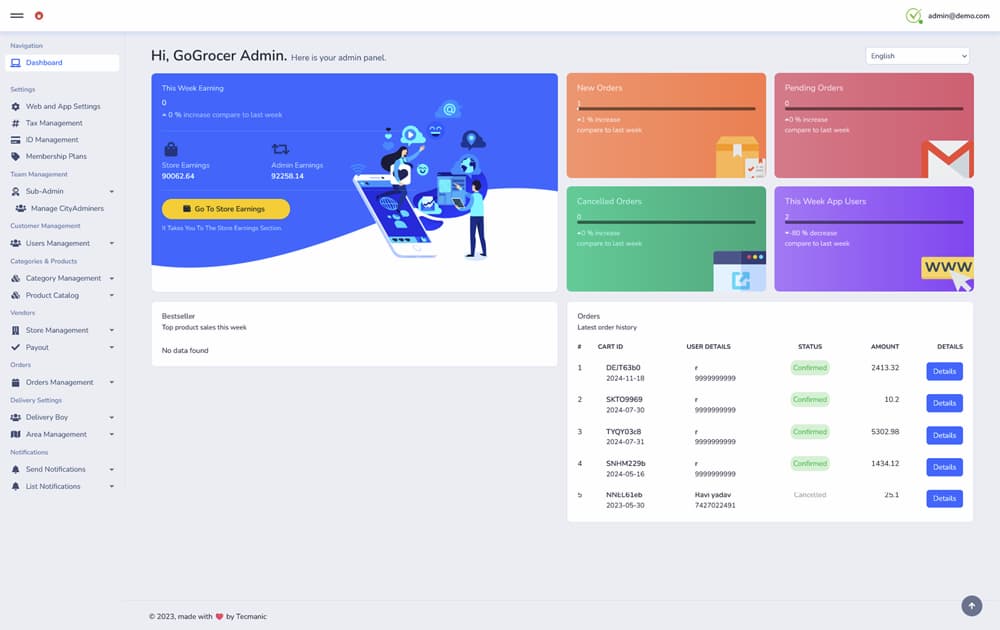Click the New Orders progress bar
This screenshot has width=1000, height=630.
[666, 109]
